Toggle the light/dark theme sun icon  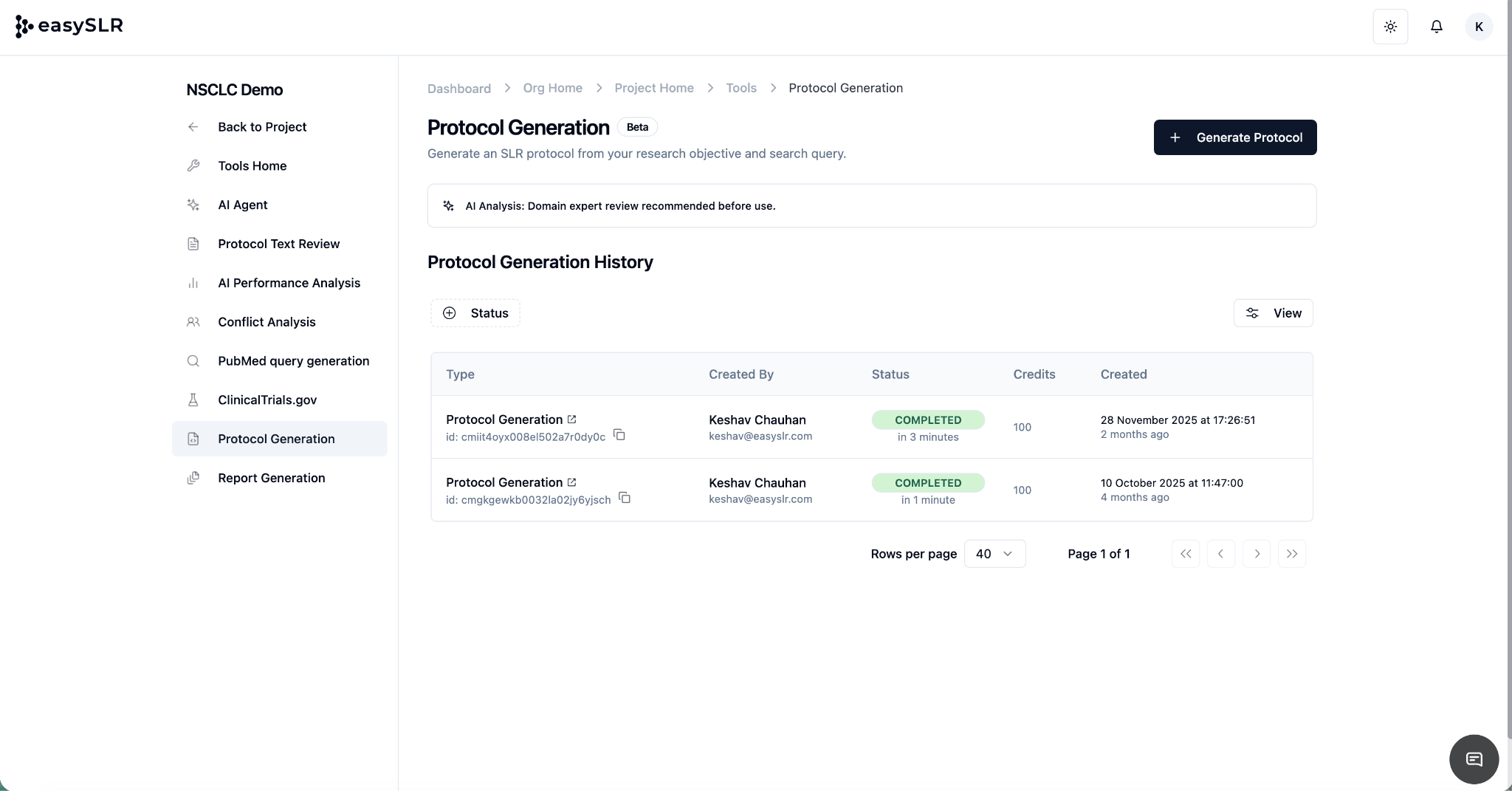click(x=1390, y=27)
